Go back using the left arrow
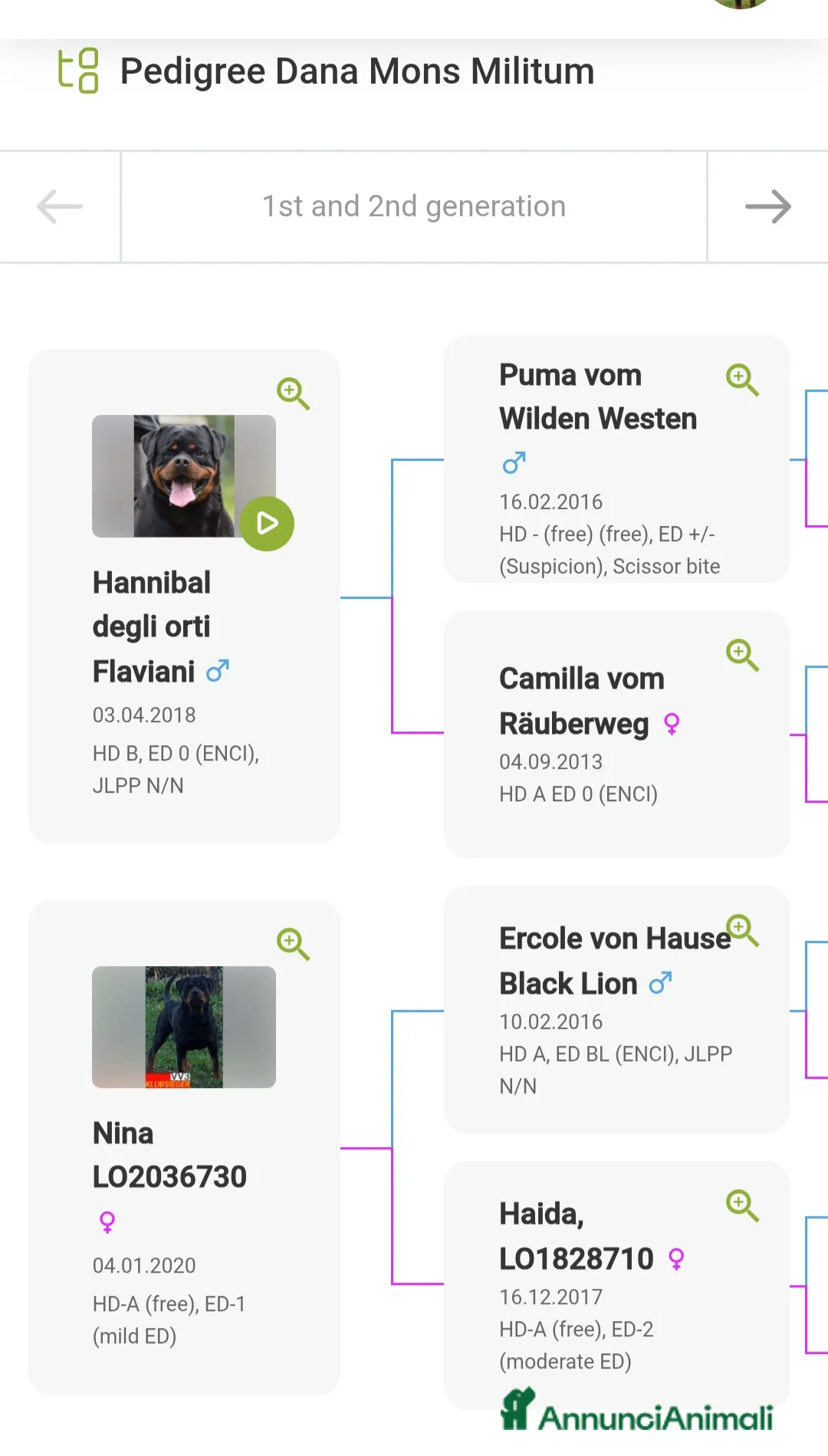Image resolution: width=828 pixels, height=1456 pixels. coord(58,205)
